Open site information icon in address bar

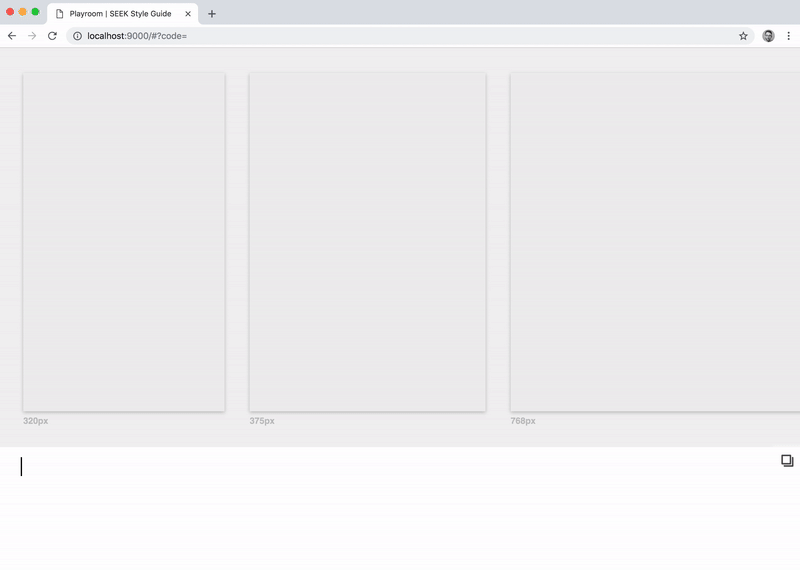77,36
